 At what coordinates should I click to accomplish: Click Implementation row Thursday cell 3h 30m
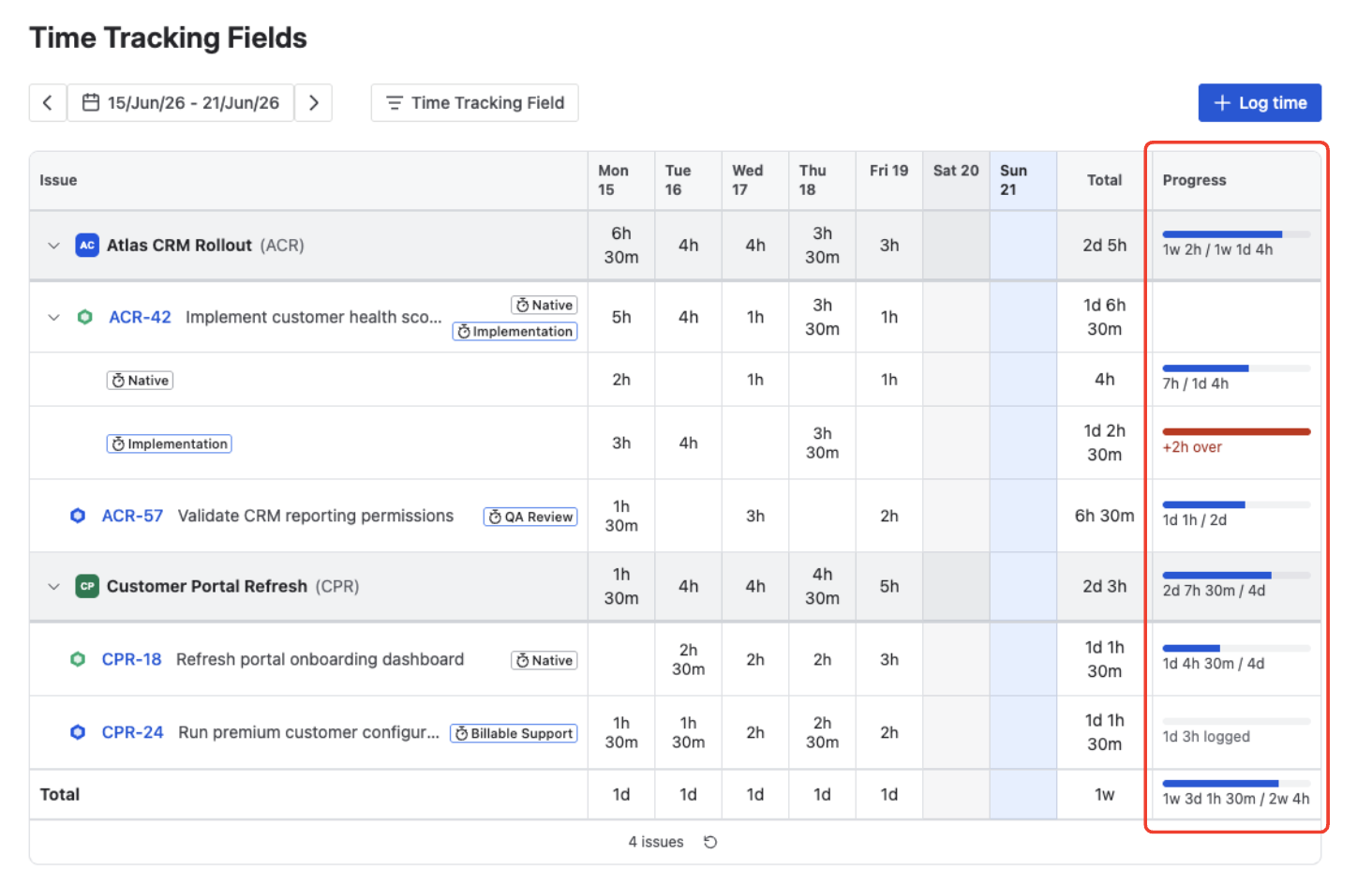click(x=822, y=443)
